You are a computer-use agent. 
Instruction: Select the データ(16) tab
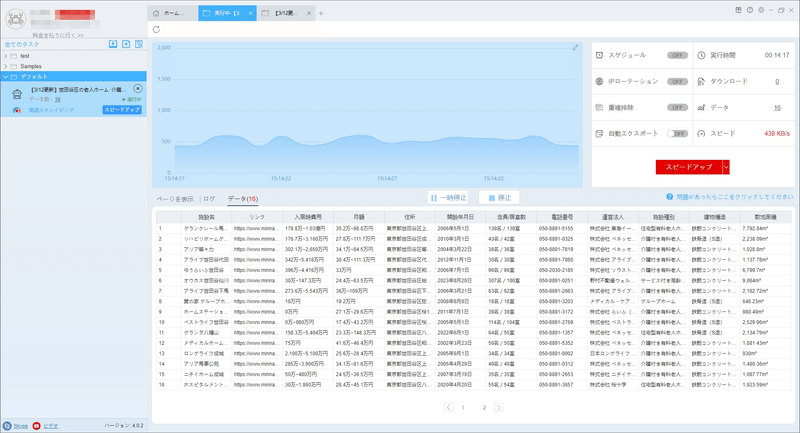point(242,199)
